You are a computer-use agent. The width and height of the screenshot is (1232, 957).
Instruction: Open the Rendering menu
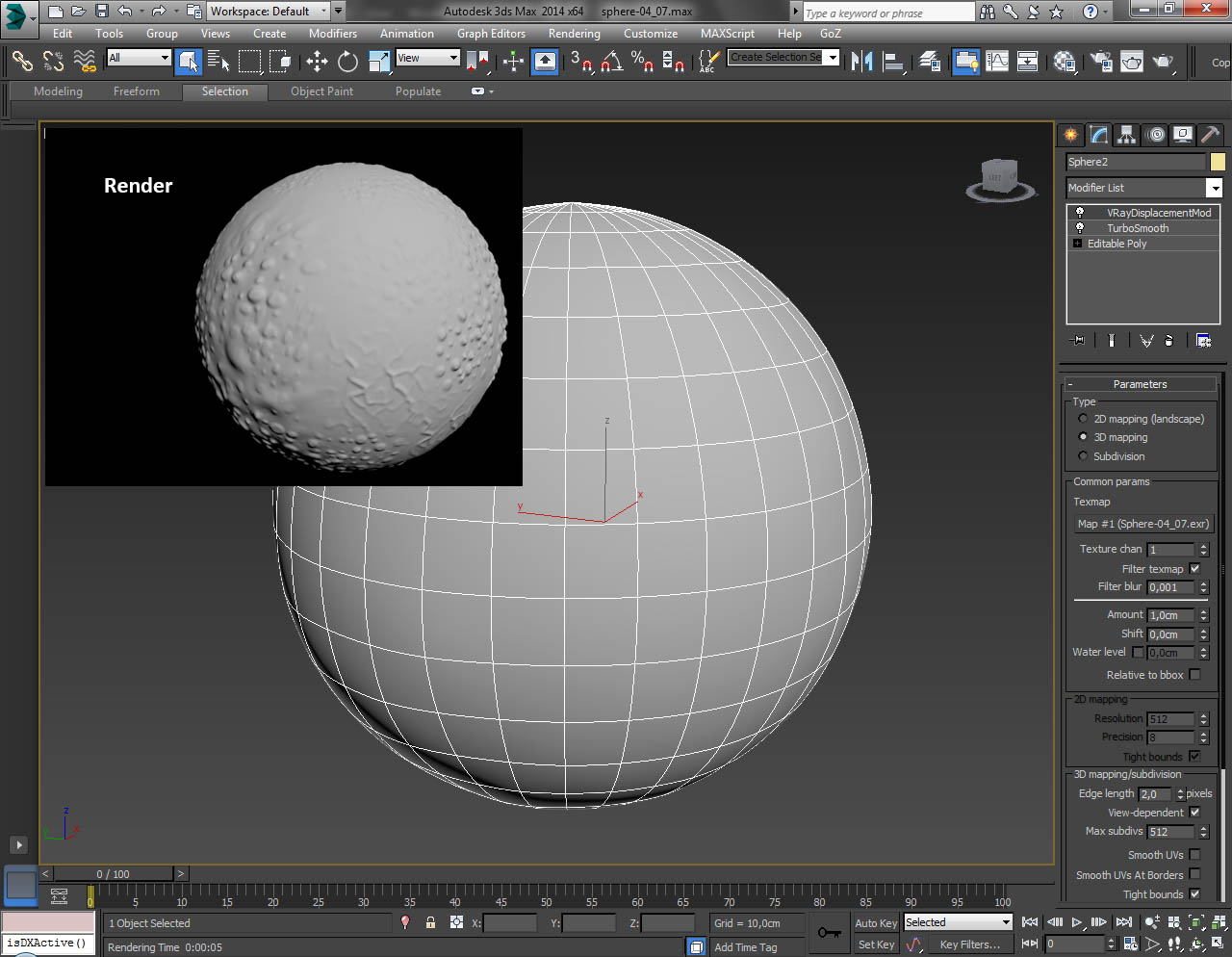tap(575, 34)
